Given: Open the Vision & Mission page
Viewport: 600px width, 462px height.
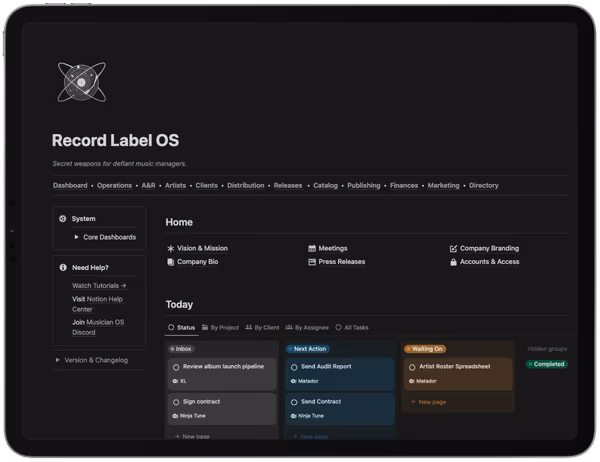Looking at the screenshot, I should 202,248.
